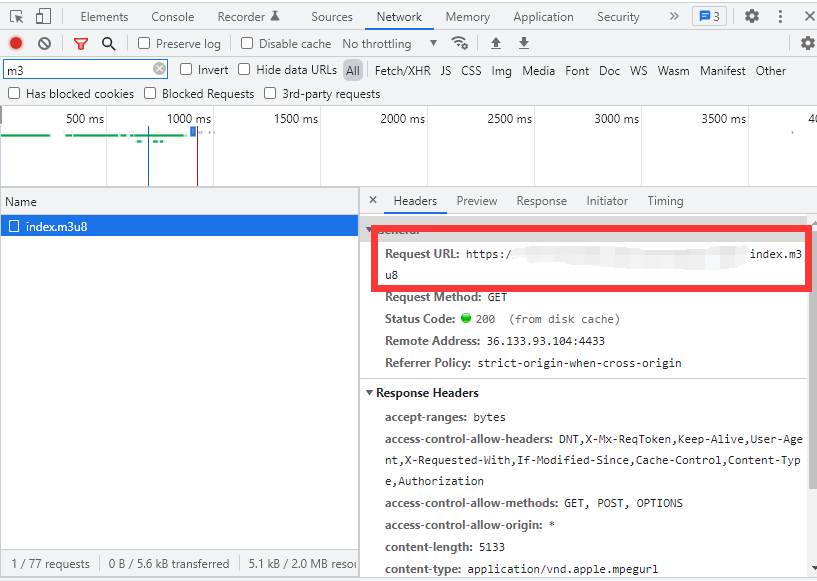Select the index.m3u8 request row
The height and width of the screenshot is (581, 817).
pyautogui.click(x=179, y=226)
